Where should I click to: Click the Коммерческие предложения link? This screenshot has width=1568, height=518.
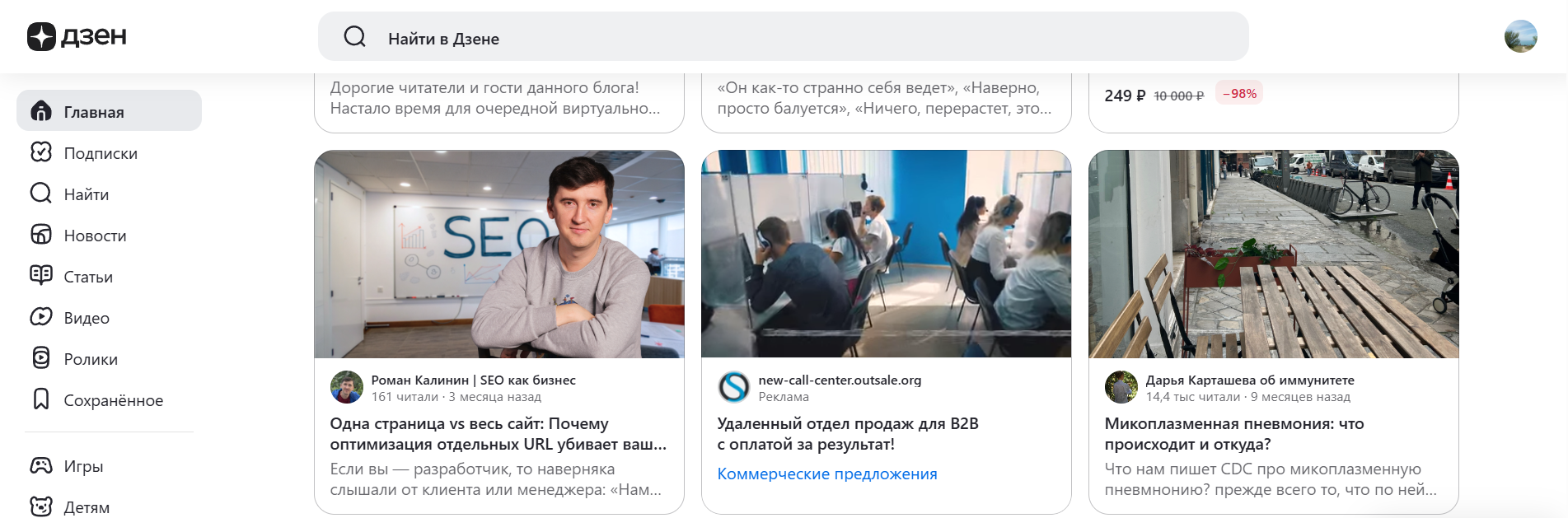pyautogui.click(x=827, y=474)
